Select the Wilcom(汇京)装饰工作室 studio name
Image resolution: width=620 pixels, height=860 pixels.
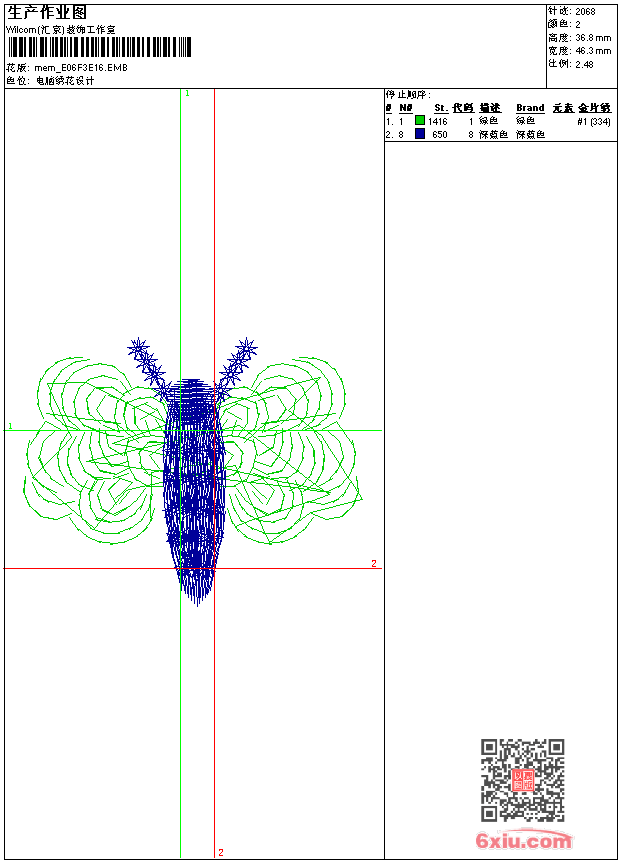(x=61, y=30)
